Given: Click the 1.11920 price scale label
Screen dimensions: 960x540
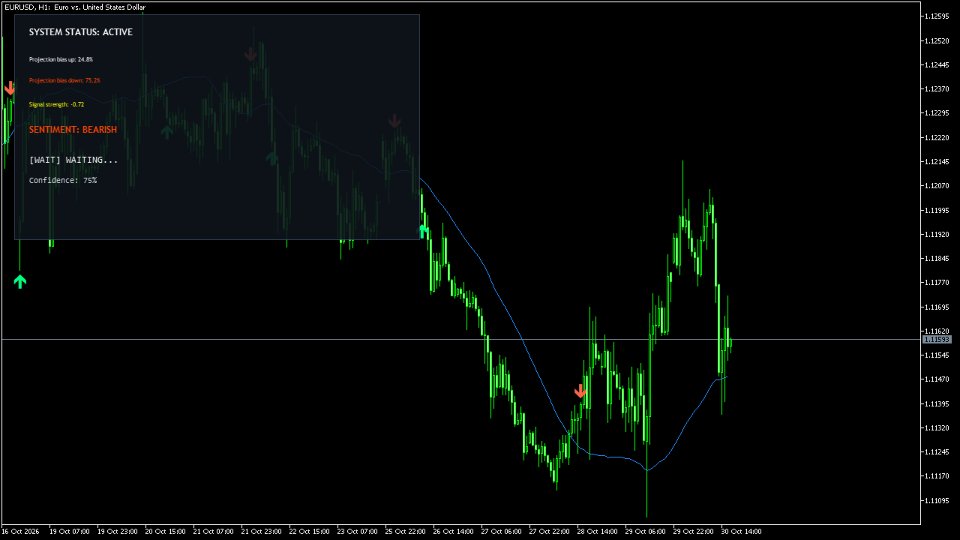Looking at the screenshot, I should coord(936,234).
